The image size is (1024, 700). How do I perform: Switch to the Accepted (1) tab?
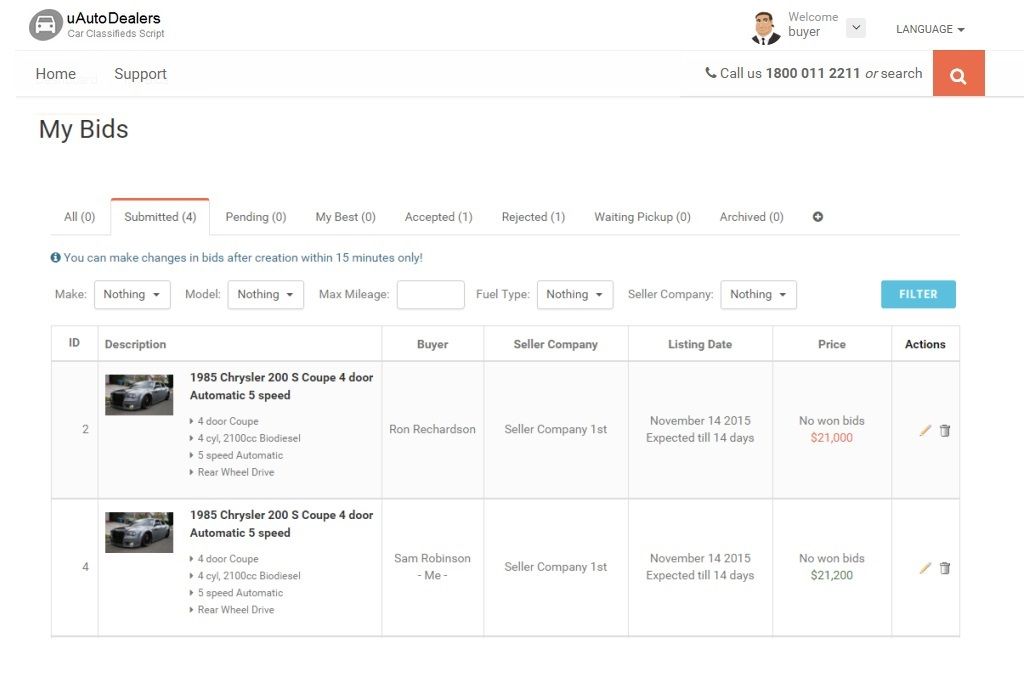438,217
